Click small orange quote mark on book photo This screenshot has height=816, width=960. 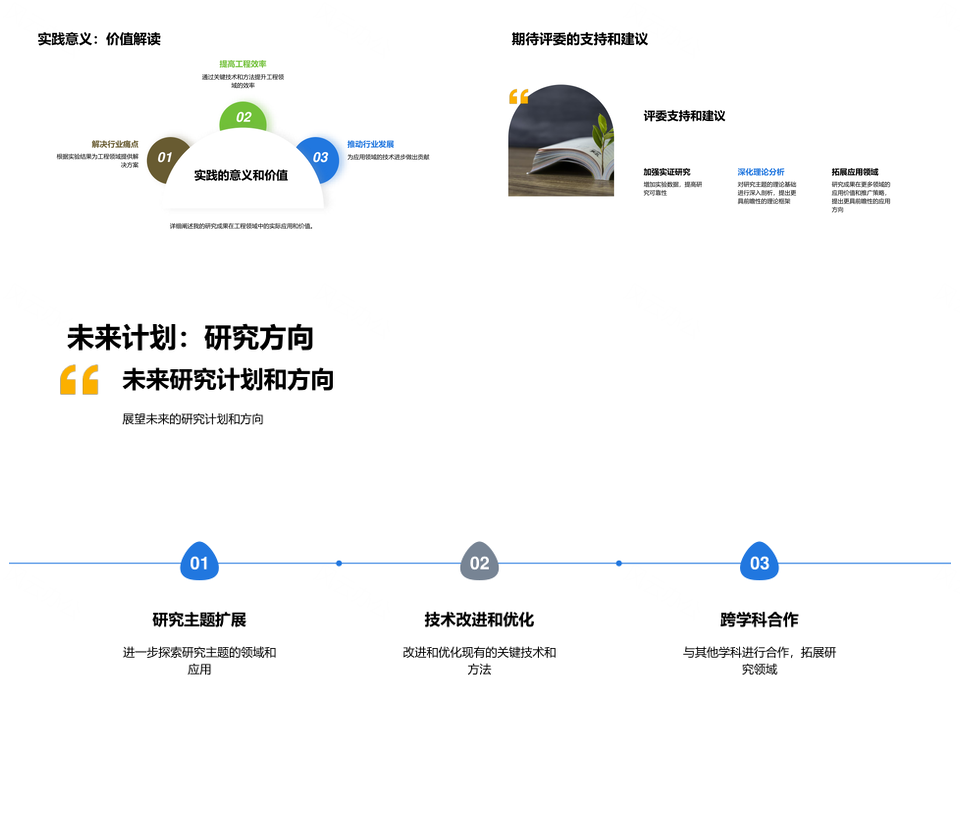tap(518, 97)
